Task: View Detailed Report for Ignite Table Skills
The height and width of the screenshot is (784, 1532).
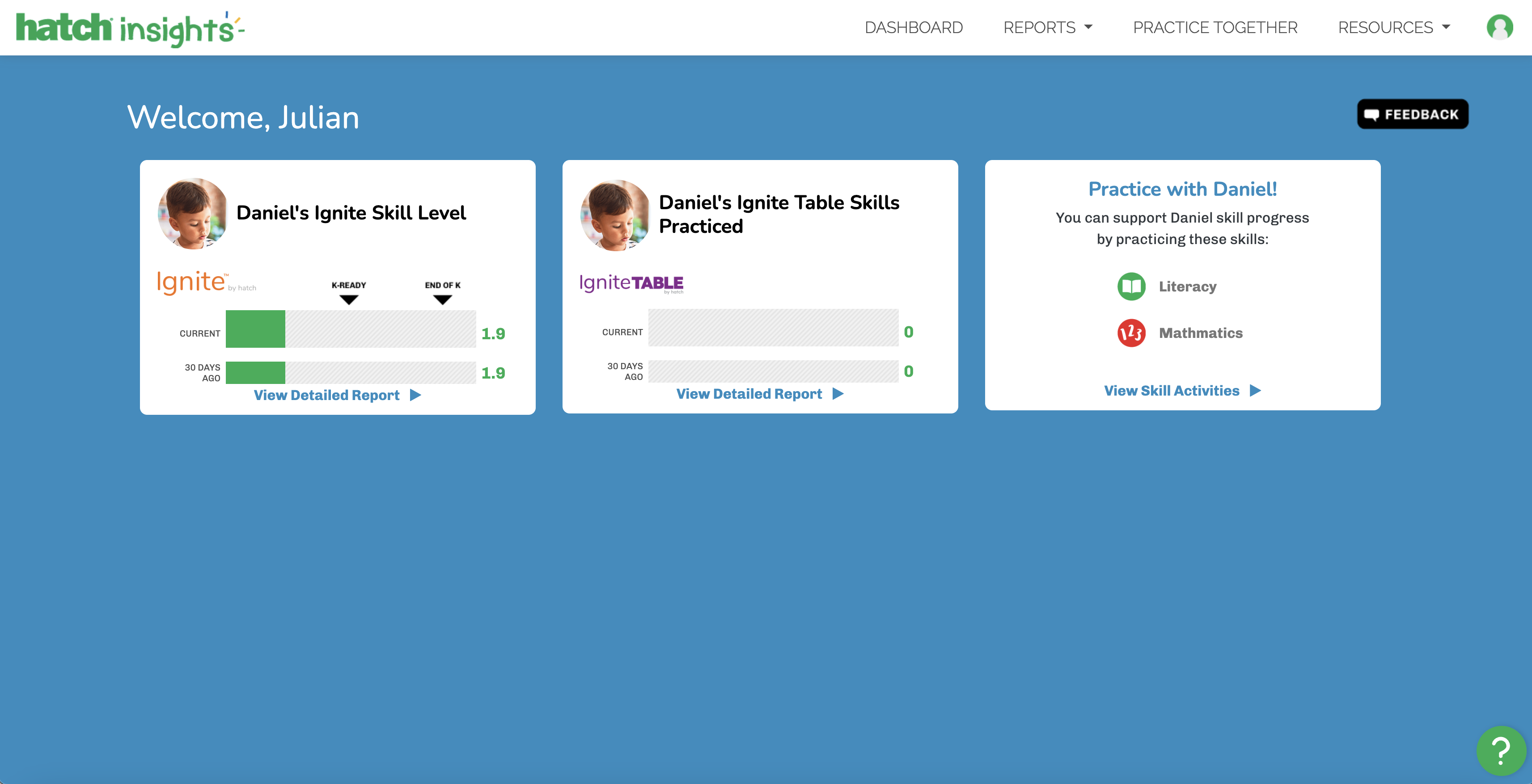Action: (x=759, y=394)
